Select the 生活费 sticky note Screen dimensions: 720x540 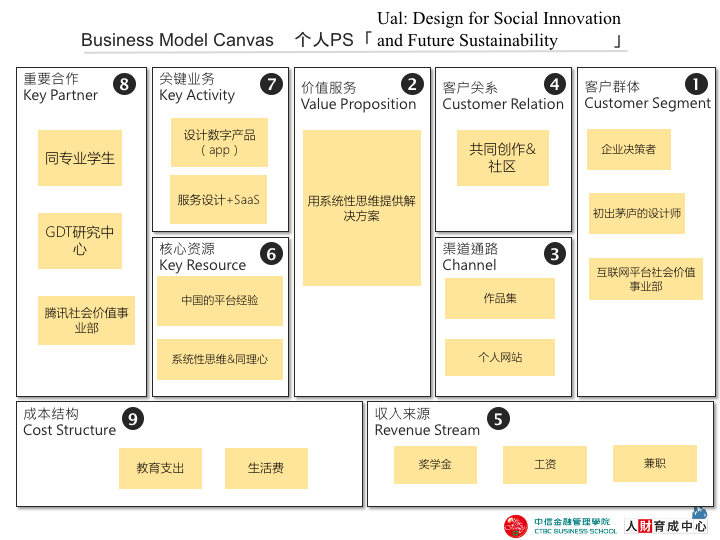(266, 468)
